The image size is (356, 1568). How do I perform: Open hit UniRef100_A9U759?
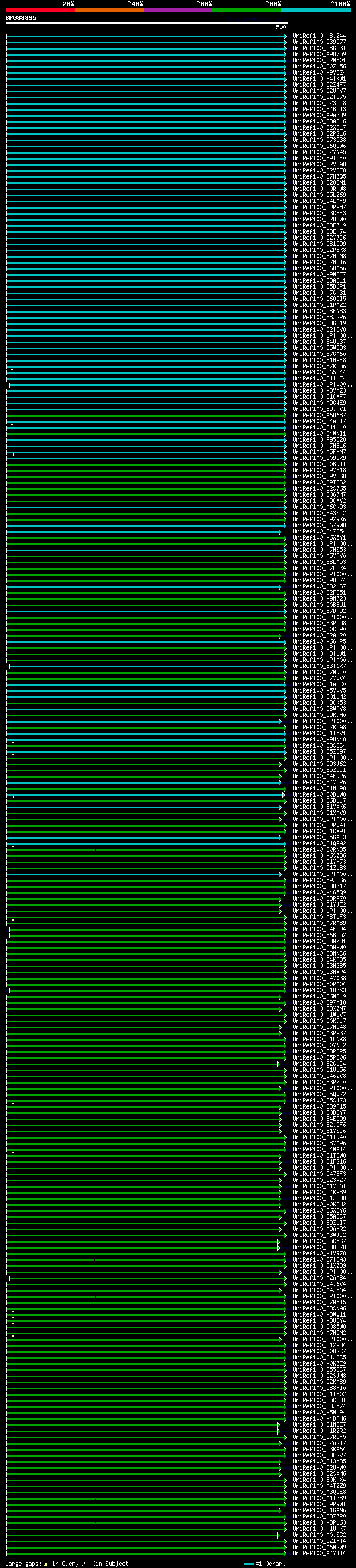click(319, 54)
